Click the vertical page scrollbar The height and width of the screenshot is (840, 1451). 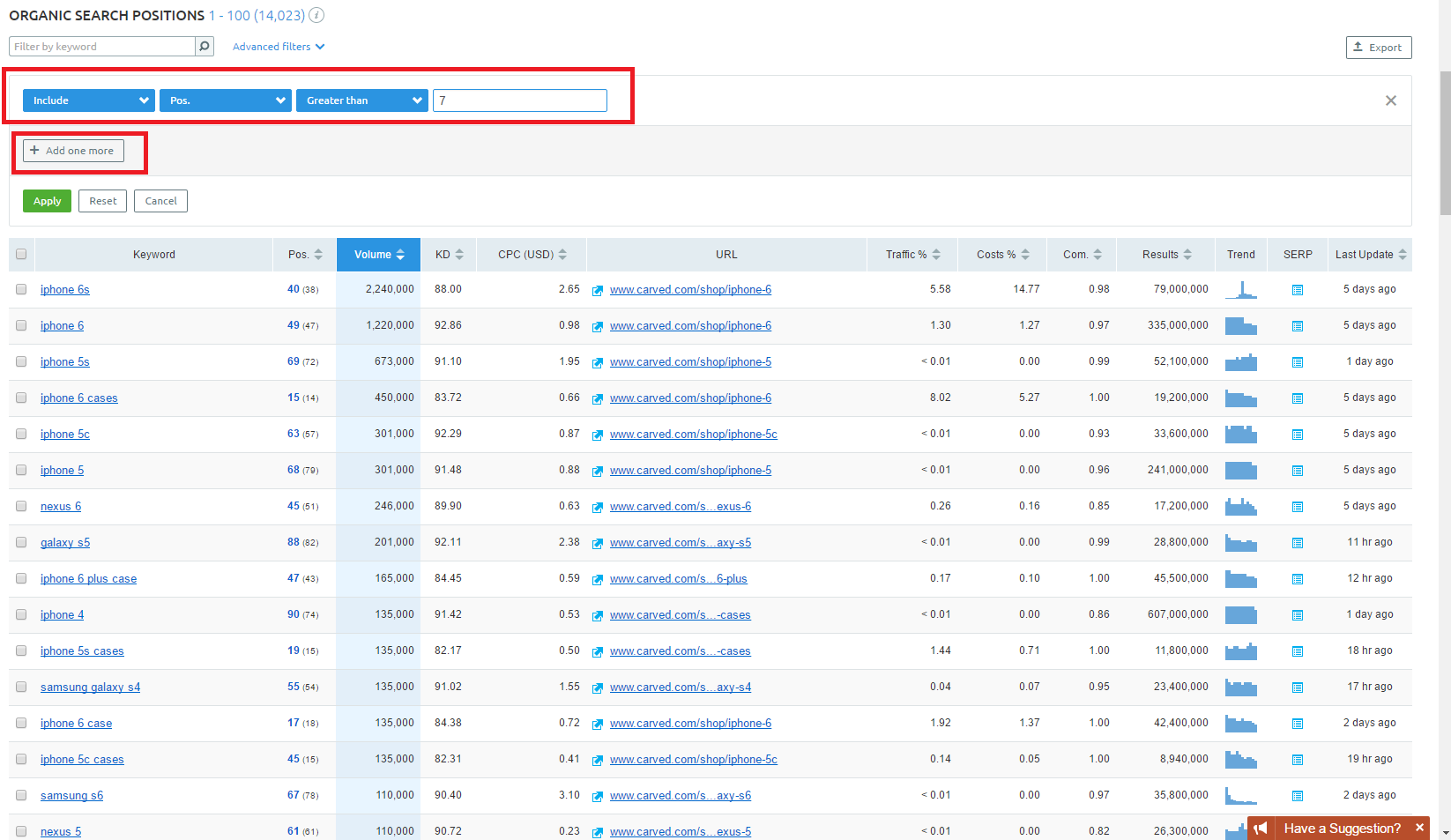pyautogui.click(x=1445, y=143)
